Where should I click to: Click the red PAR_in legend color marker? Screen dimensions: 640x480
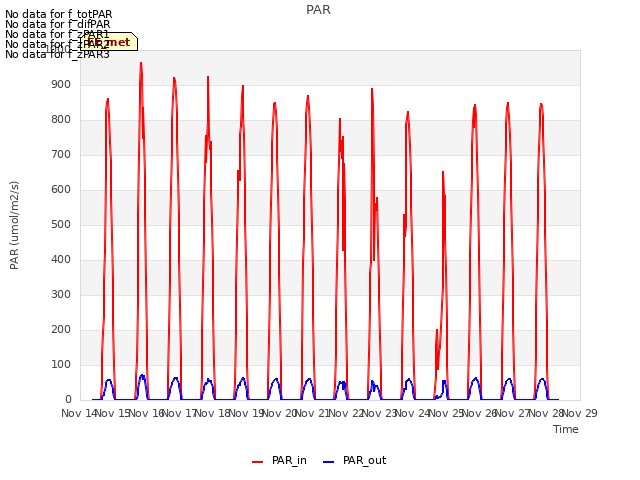click(x=258, y=462)
